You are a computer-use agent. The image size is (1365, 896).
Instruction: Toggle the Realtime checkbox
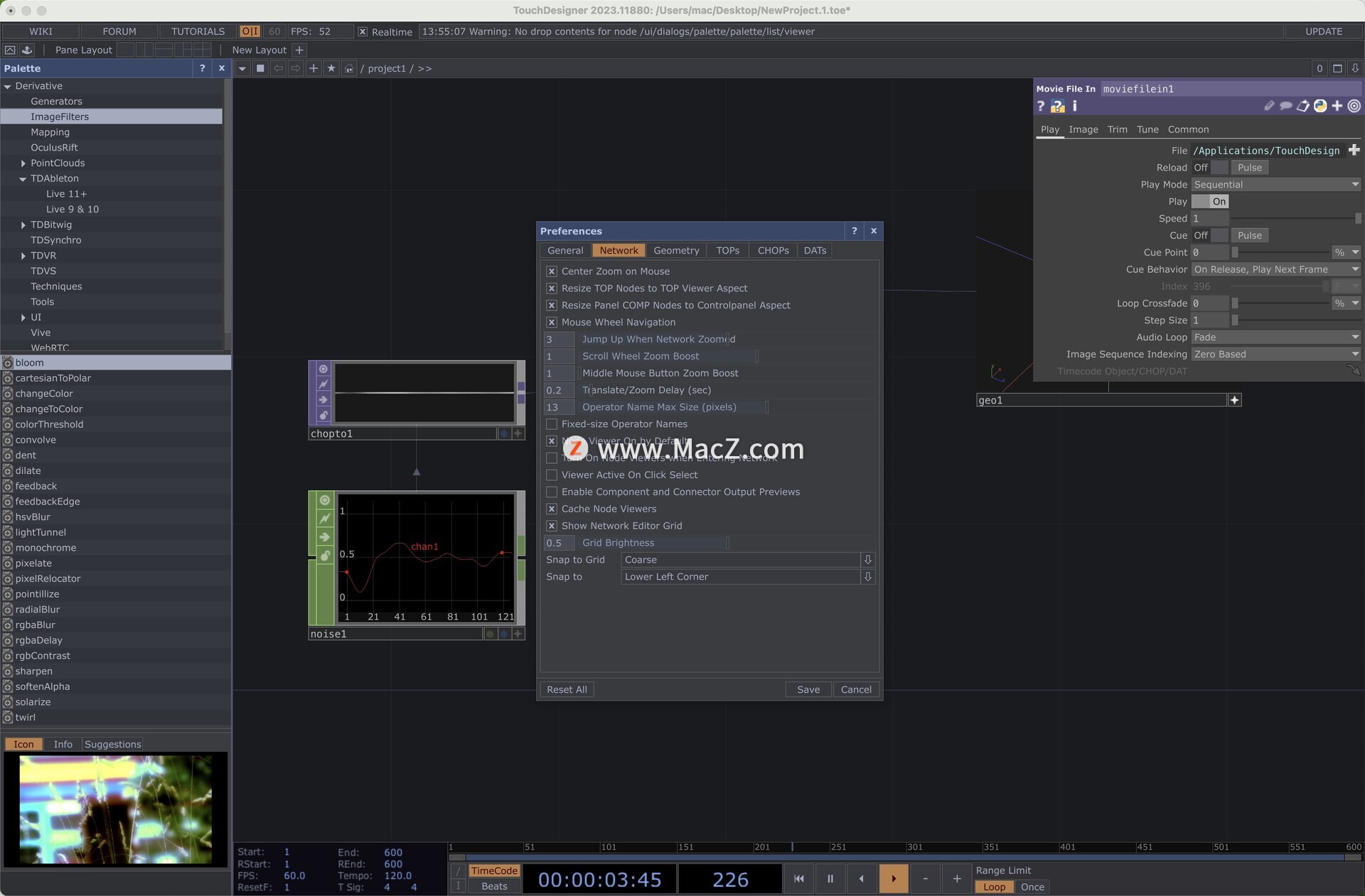coord(363,32)
